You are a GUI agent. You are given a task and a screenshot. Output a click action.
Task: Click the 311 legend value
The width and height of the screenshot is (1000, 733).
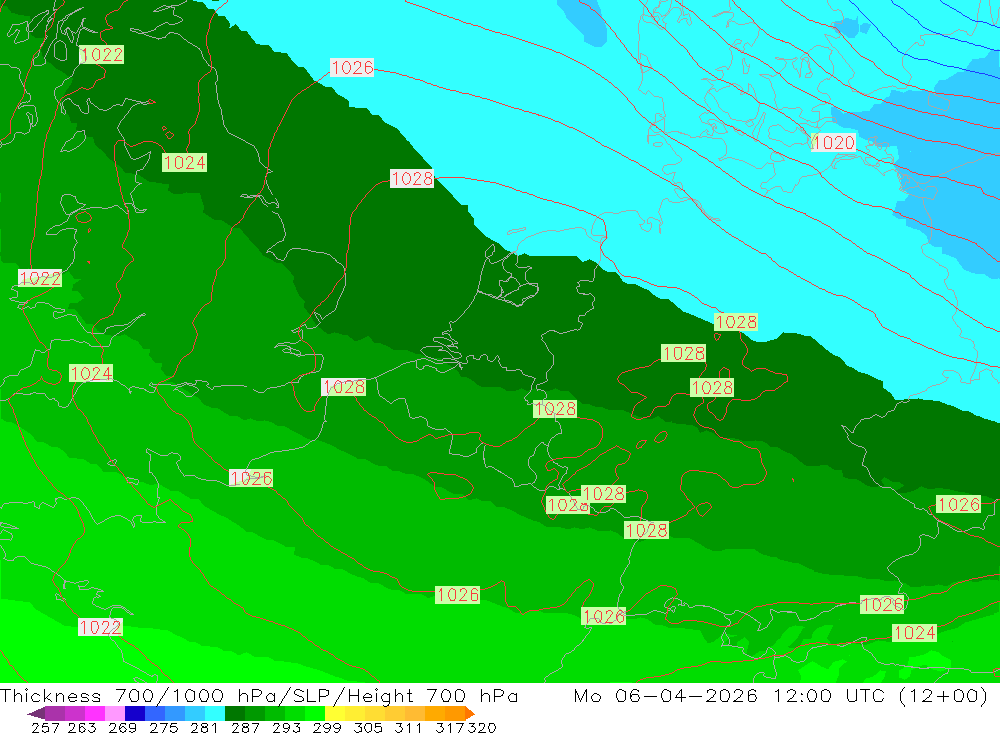pyautogui.click(x=408, y=727)
